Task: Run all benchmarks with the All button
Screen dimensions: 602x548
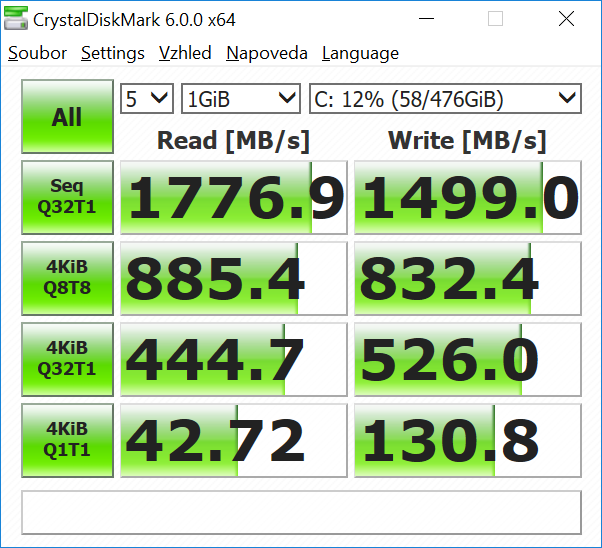Action: point(67,117)
